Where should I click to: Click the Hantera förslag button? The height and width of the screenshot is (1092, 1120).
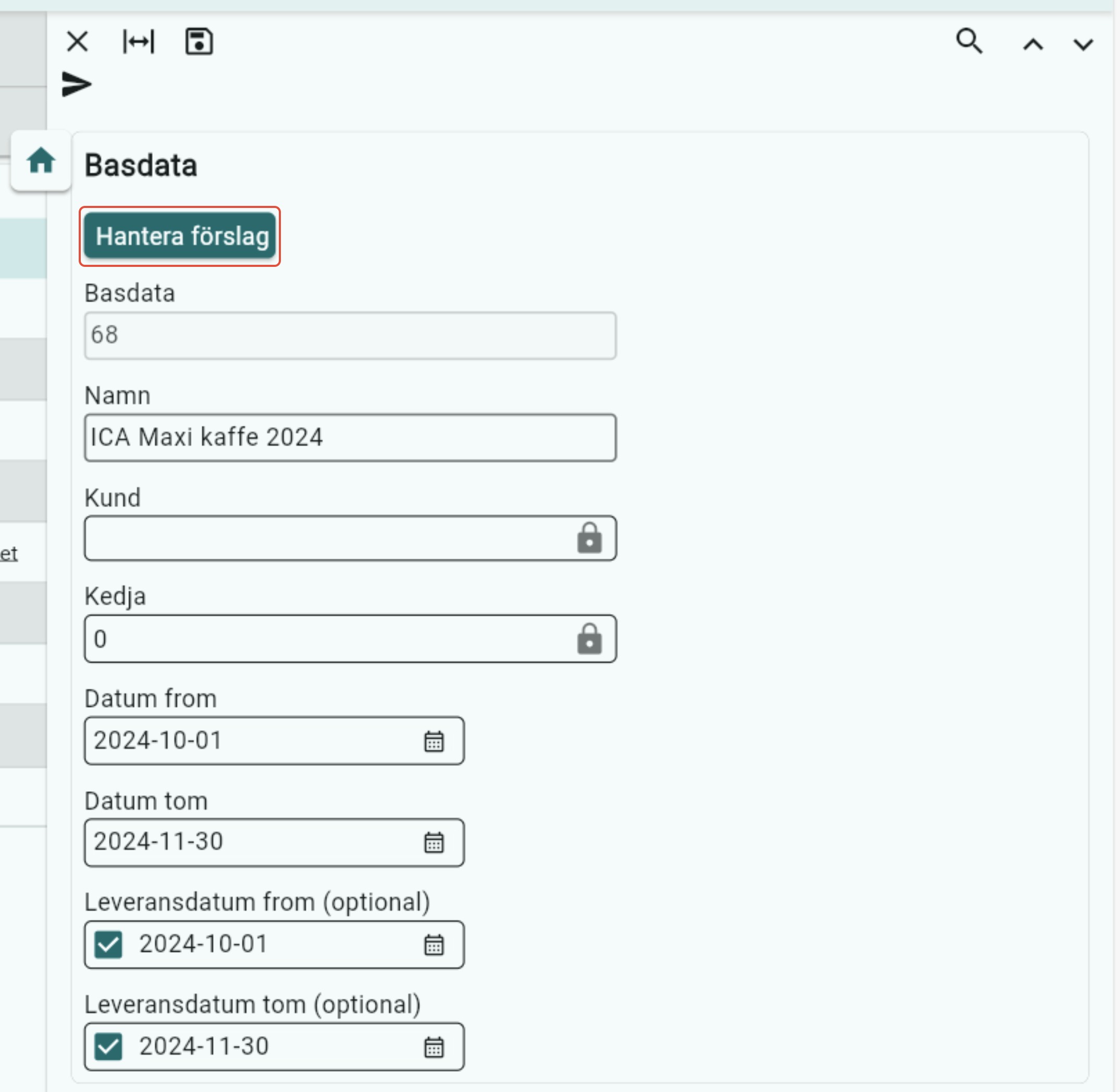coord(179,236)
